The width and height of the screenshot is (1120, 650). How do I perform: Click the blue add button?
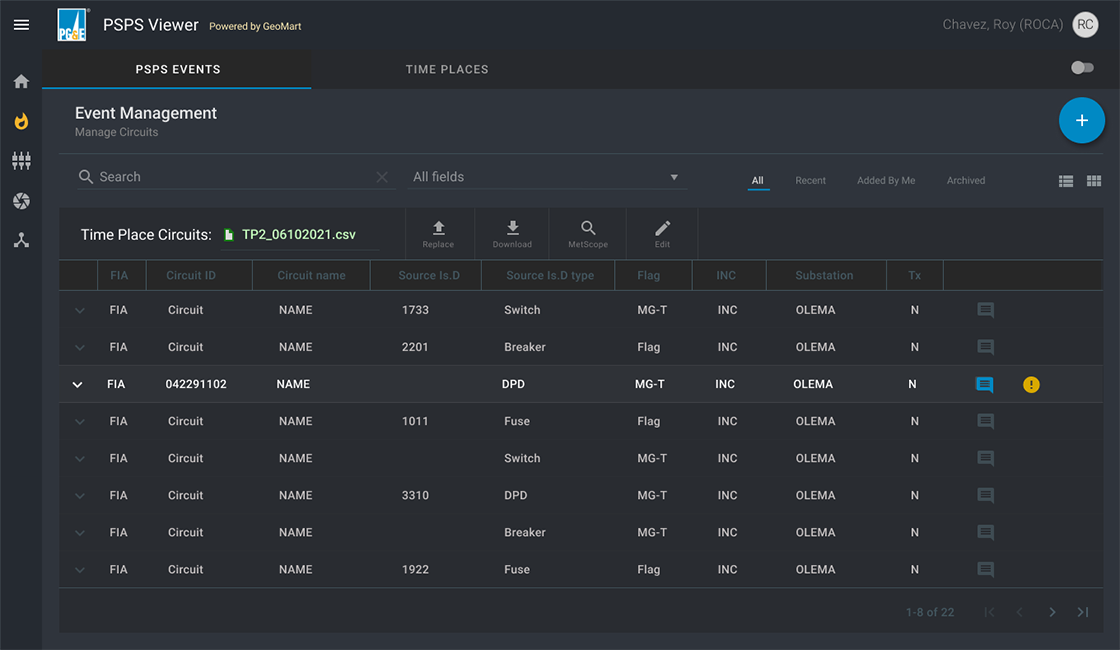[x=1081, y=121]
